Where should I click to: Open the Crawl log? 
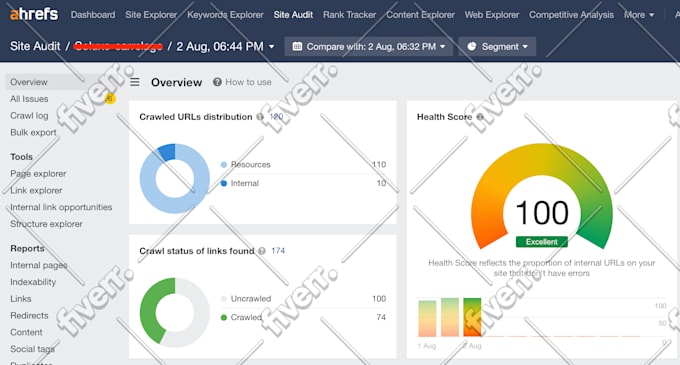(29, 116)
